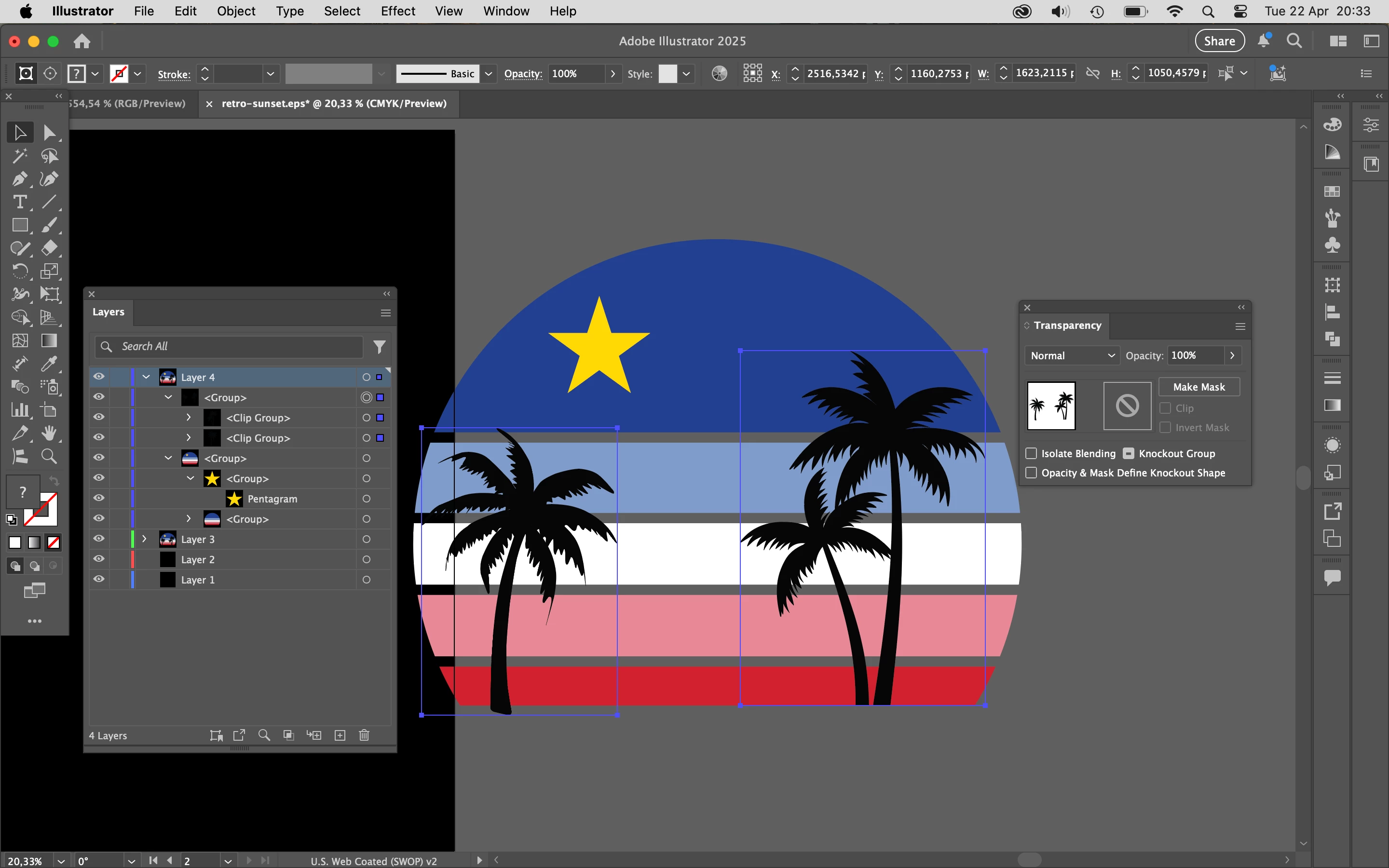
Task: Switch to the retro-sunset.eps document tab
Action: [333, 104]
